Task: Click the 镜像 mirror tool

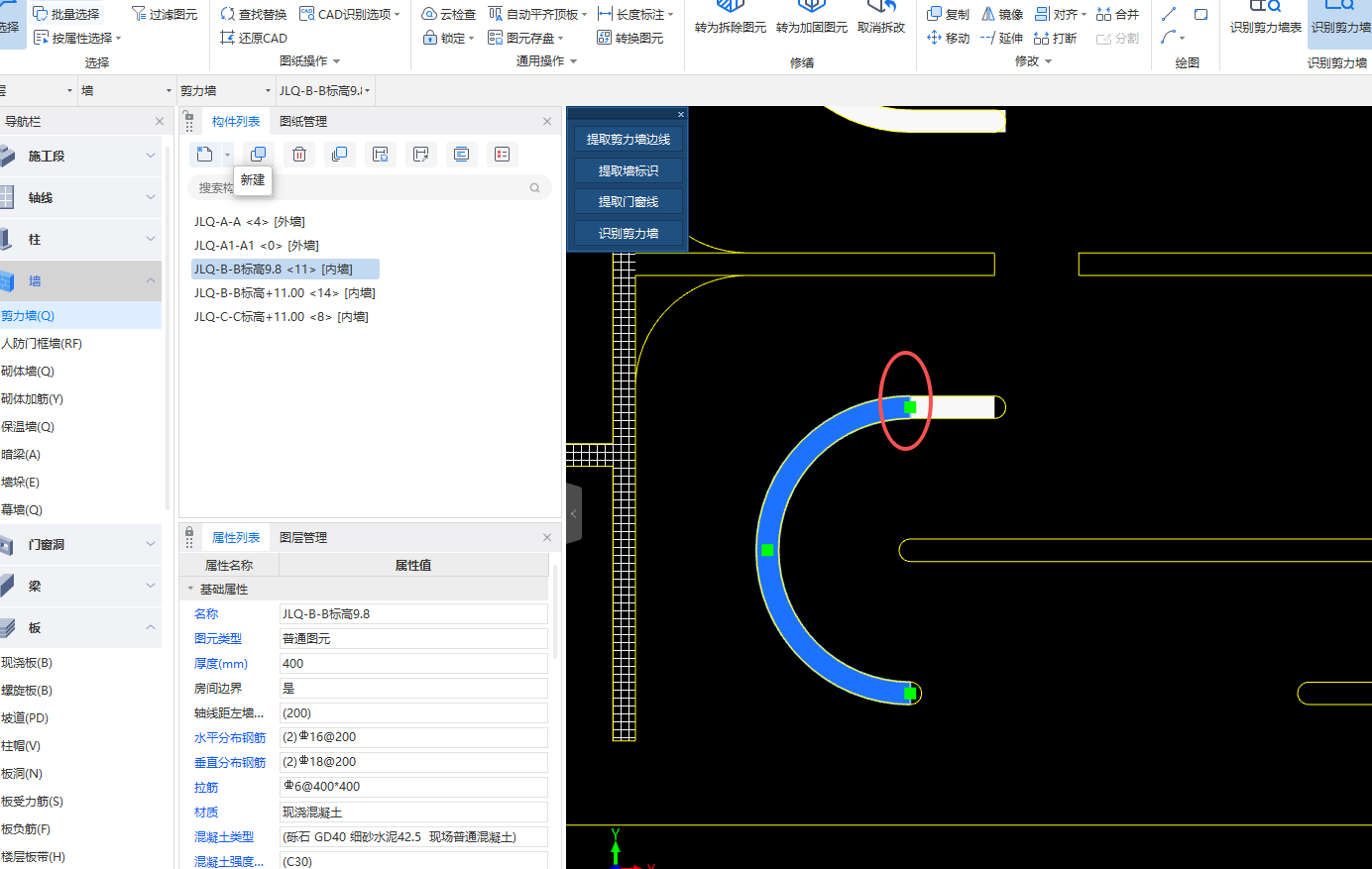Action: point(1002,14)
